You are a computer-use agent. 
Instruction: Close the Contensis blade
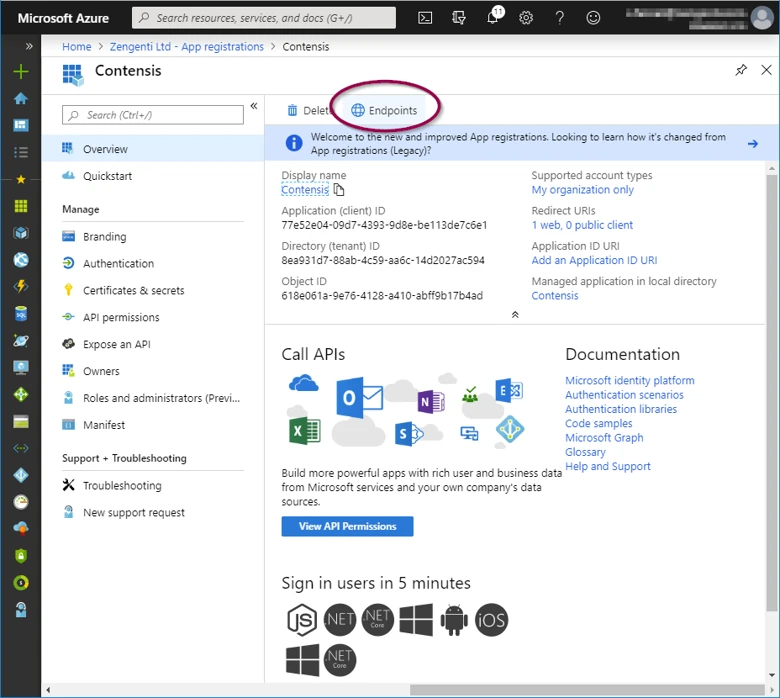point(766,70)
